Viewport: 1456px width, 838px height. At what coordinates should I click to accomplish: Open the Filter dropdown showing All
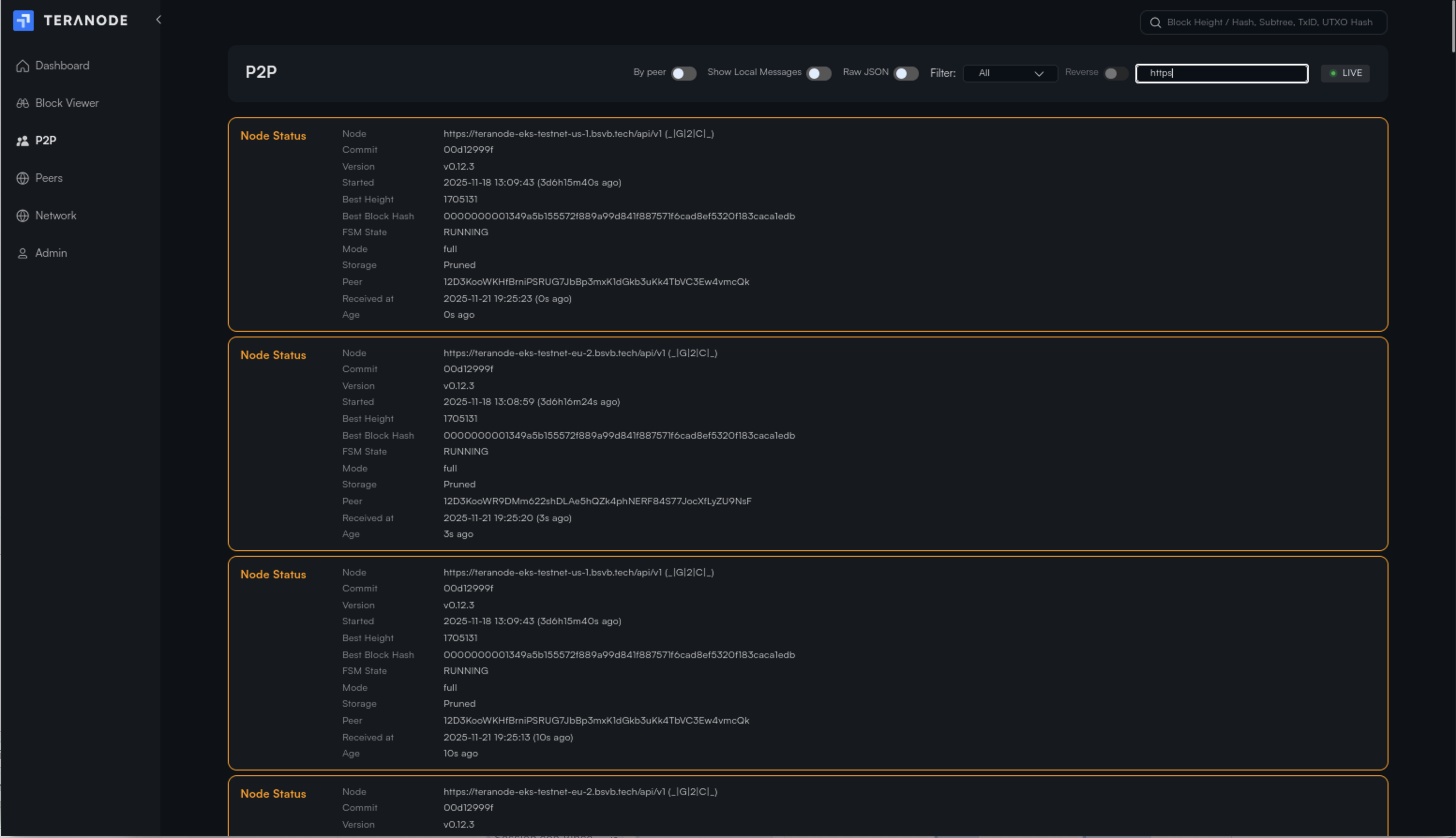pos(1010,73)
